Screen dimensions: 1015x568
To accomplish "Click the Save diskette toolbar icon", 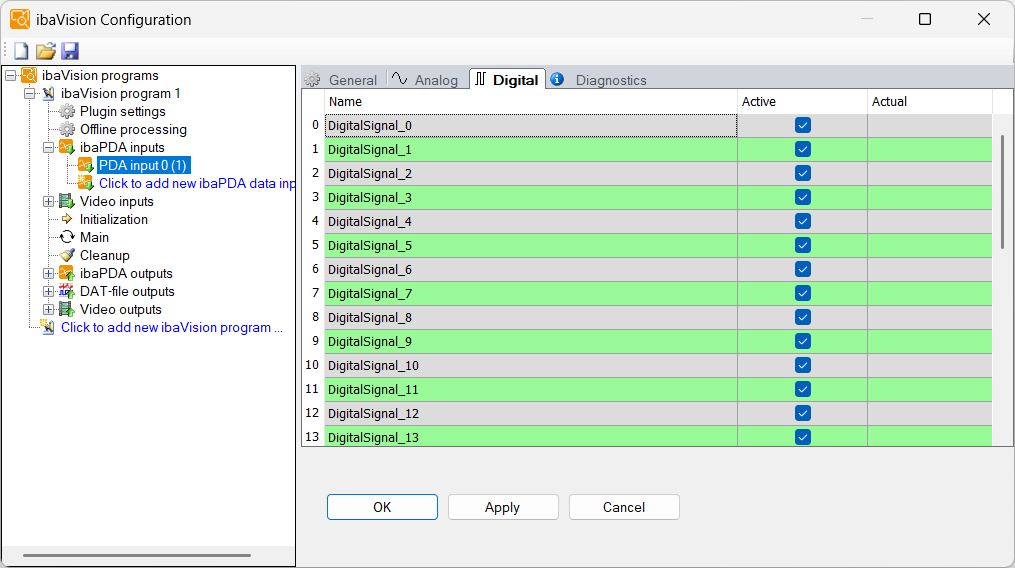I will (70, 51).
